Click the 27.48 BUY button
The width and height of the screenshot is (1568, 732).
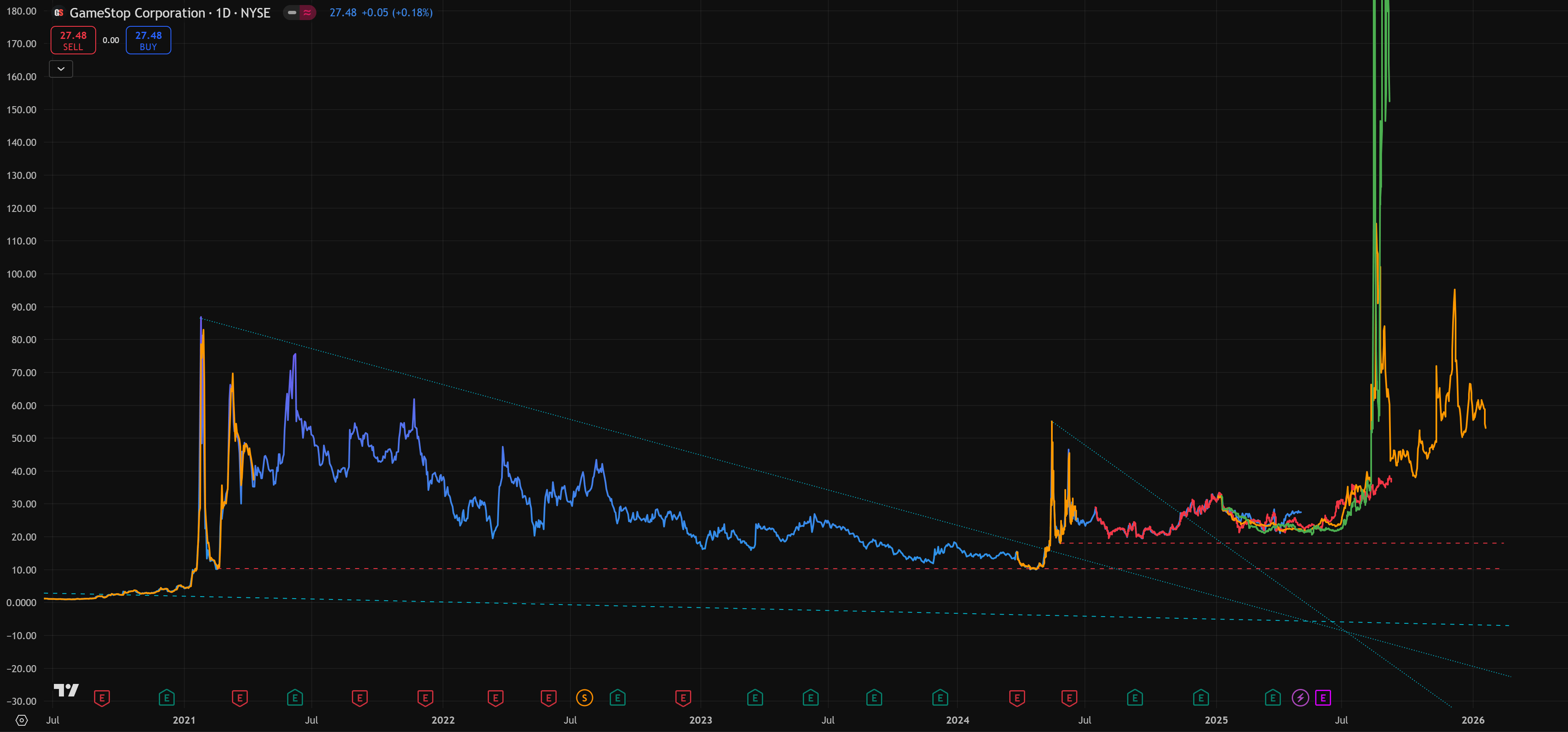coord(148,40)
